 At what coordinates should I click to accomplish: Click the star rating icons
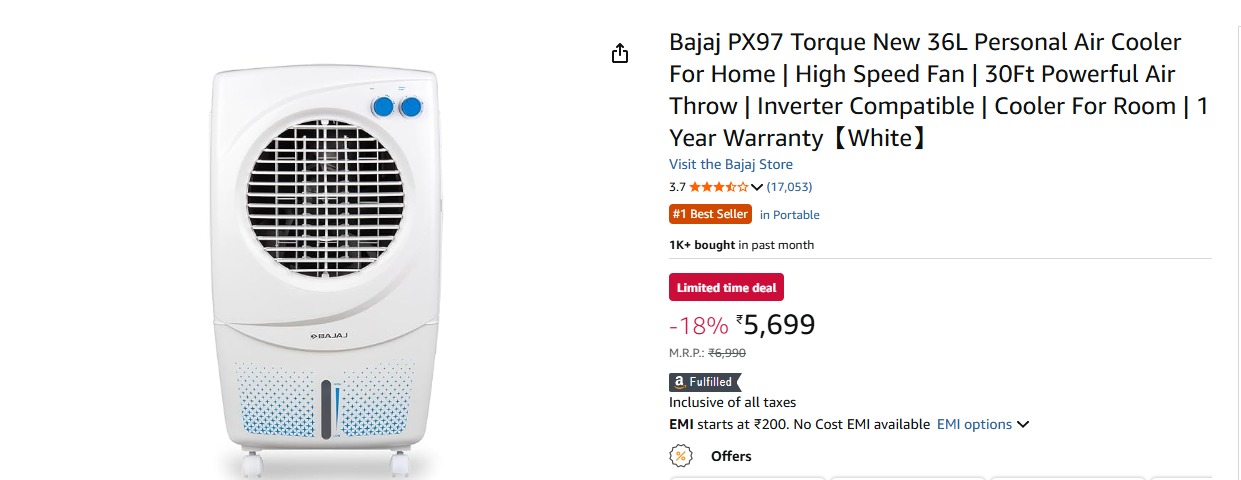point(718,187)
